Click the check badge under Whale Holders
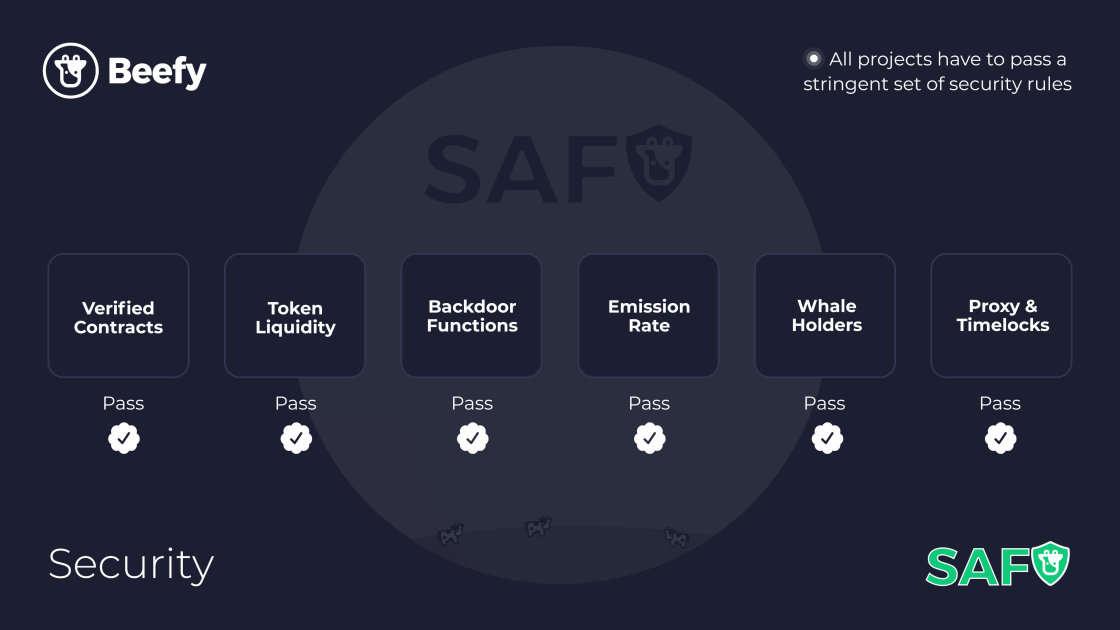1120x630 pixels. click(827, 438)
